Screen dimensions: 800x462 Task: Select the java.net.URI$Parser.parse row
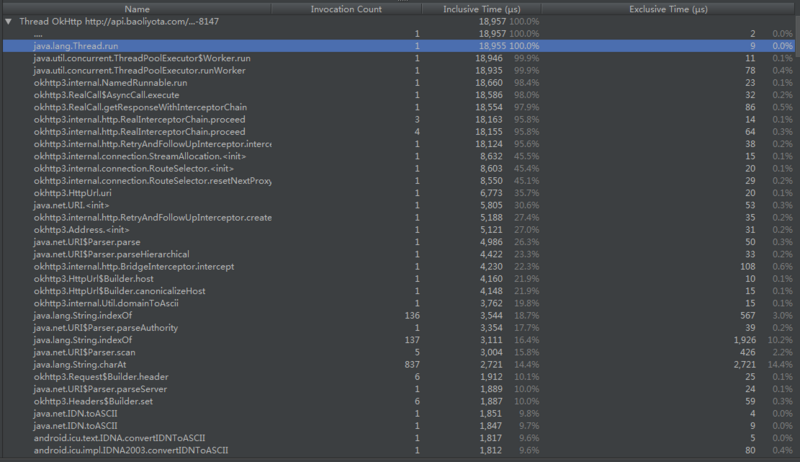pyautogui.click(x=398, y=242)
